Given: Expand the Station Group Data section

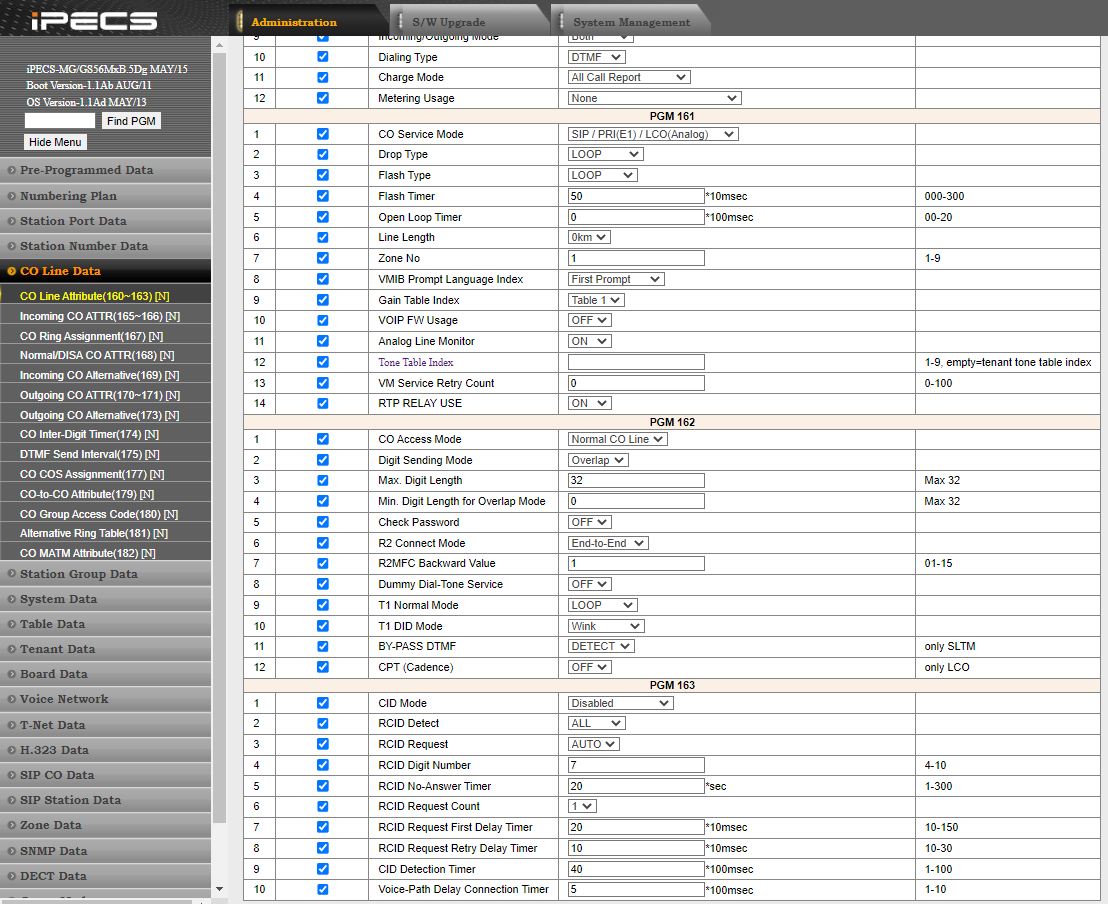Looking at the screenshot, I should (78, 574).
